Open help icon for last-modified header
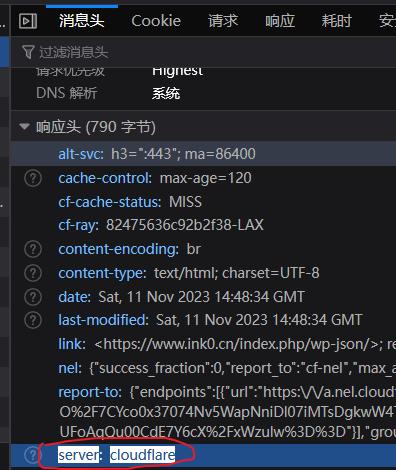 pos(33,320)
